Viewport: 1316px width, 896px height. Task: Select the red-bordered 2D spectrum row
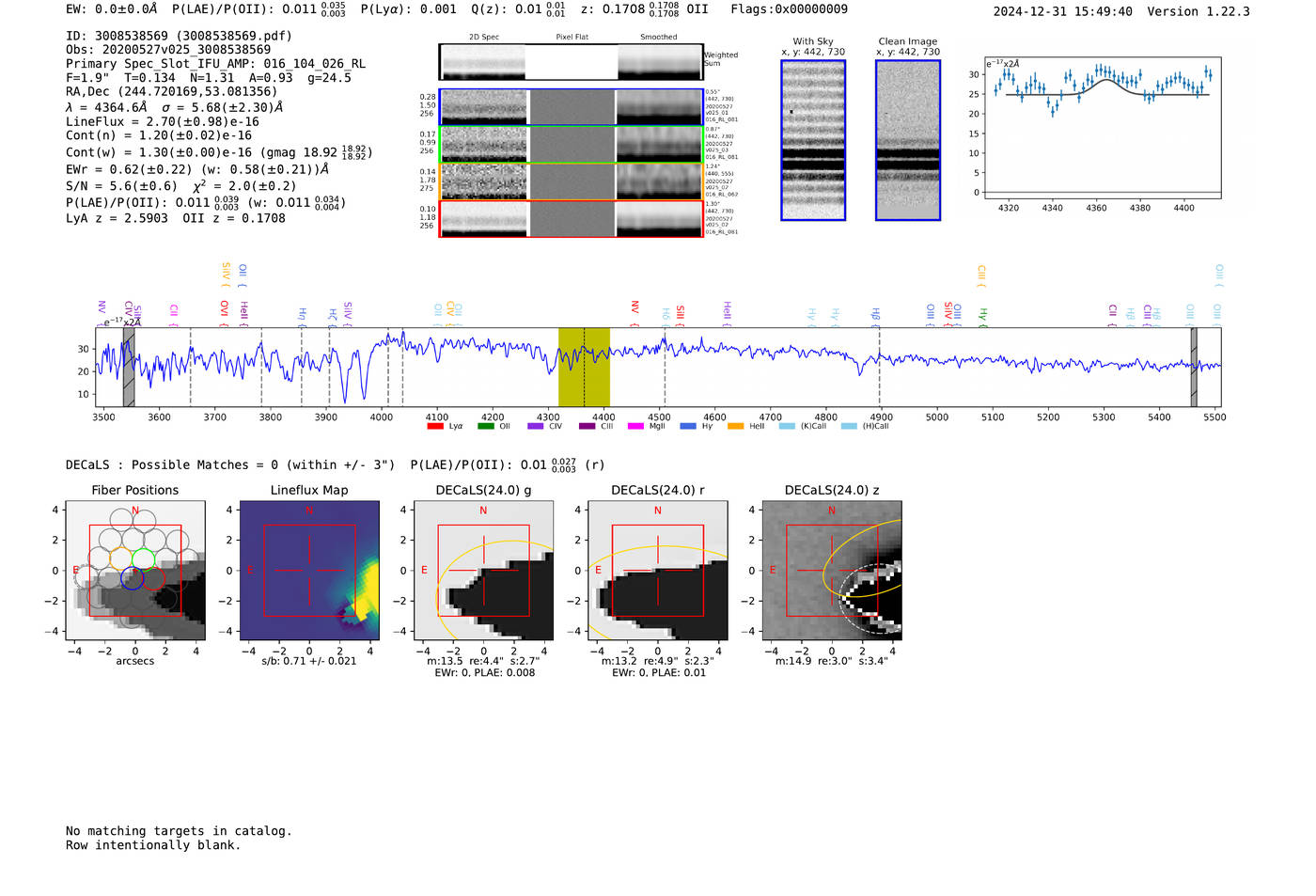point(571,218)
